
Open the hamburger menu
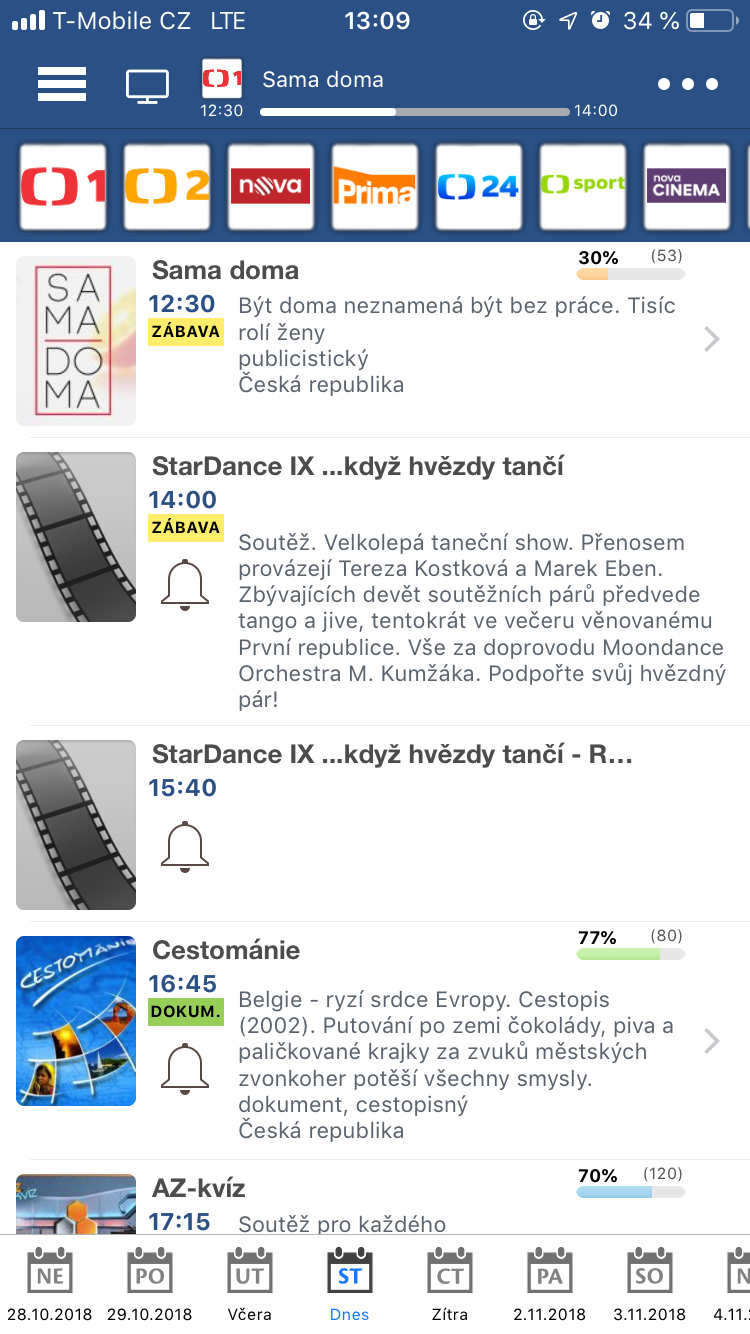click(x=62, y=84)
